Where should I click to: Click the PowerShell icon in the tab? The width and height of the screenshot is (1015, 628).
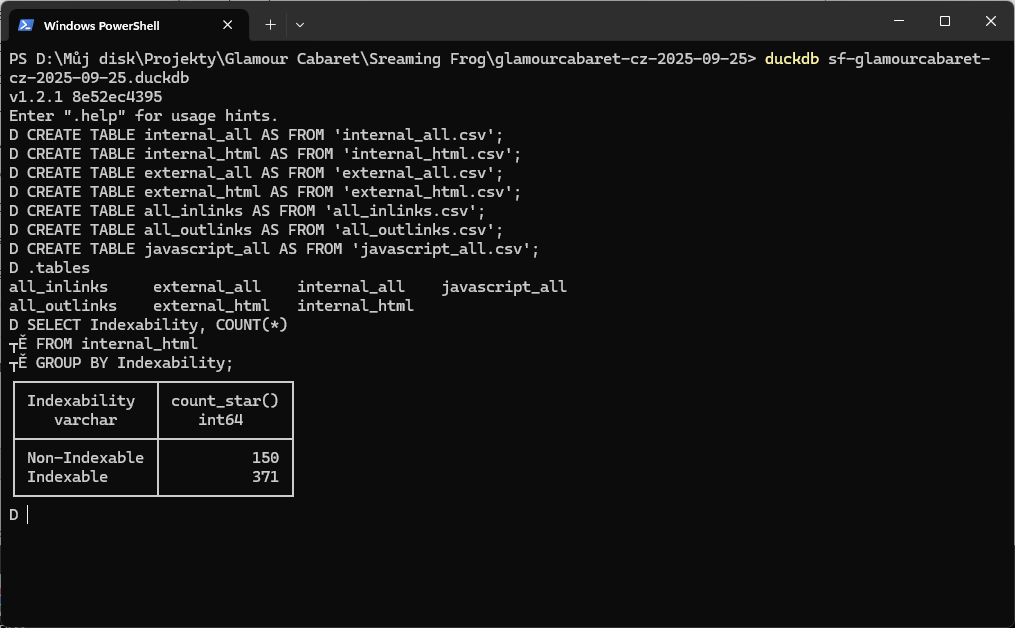pyautogui.click(x=26, y=25)
